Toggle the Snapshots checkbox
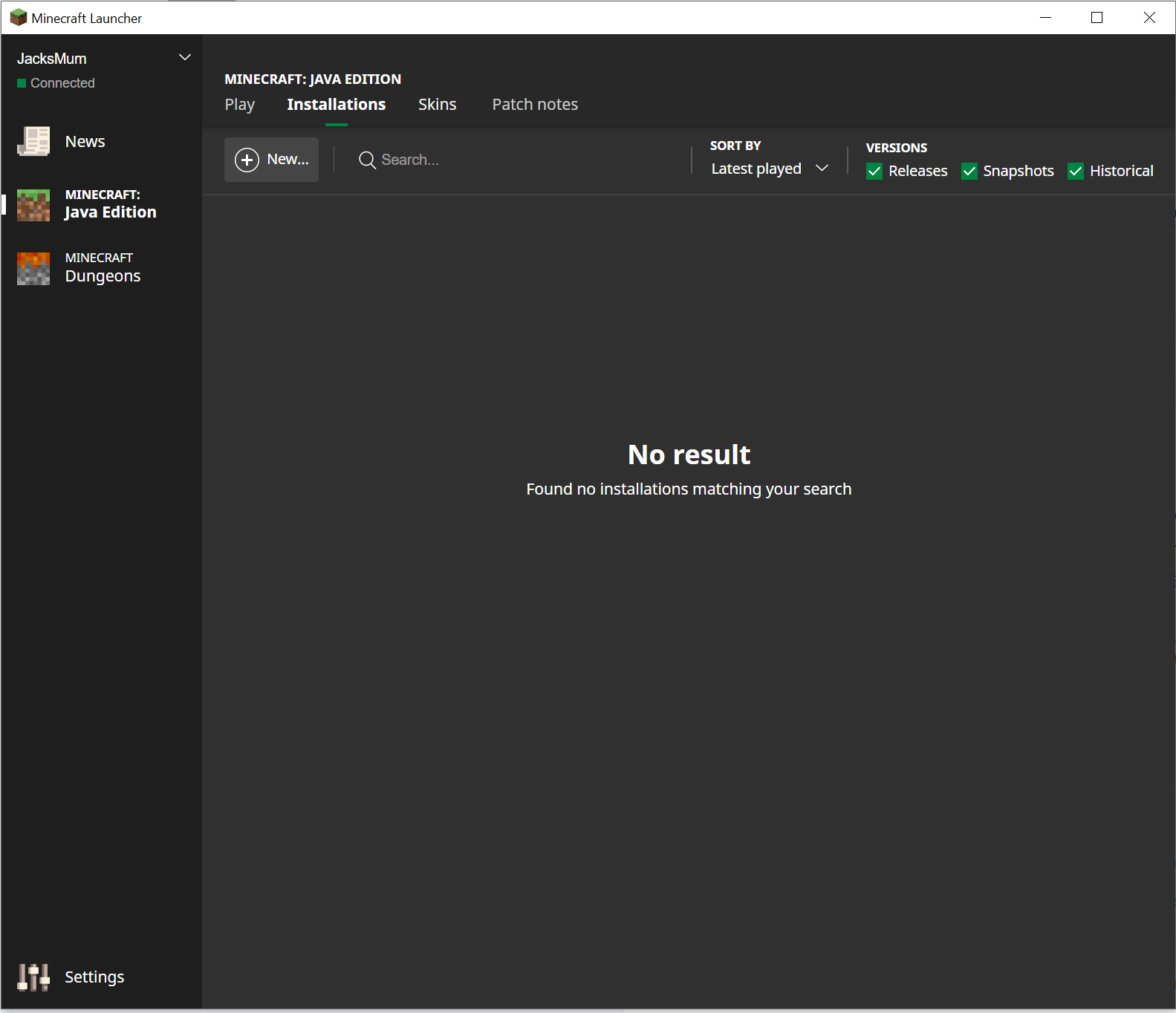The height and width of the screenshot is (1013, 1176). pyautogui.click(x=969, y=172)
